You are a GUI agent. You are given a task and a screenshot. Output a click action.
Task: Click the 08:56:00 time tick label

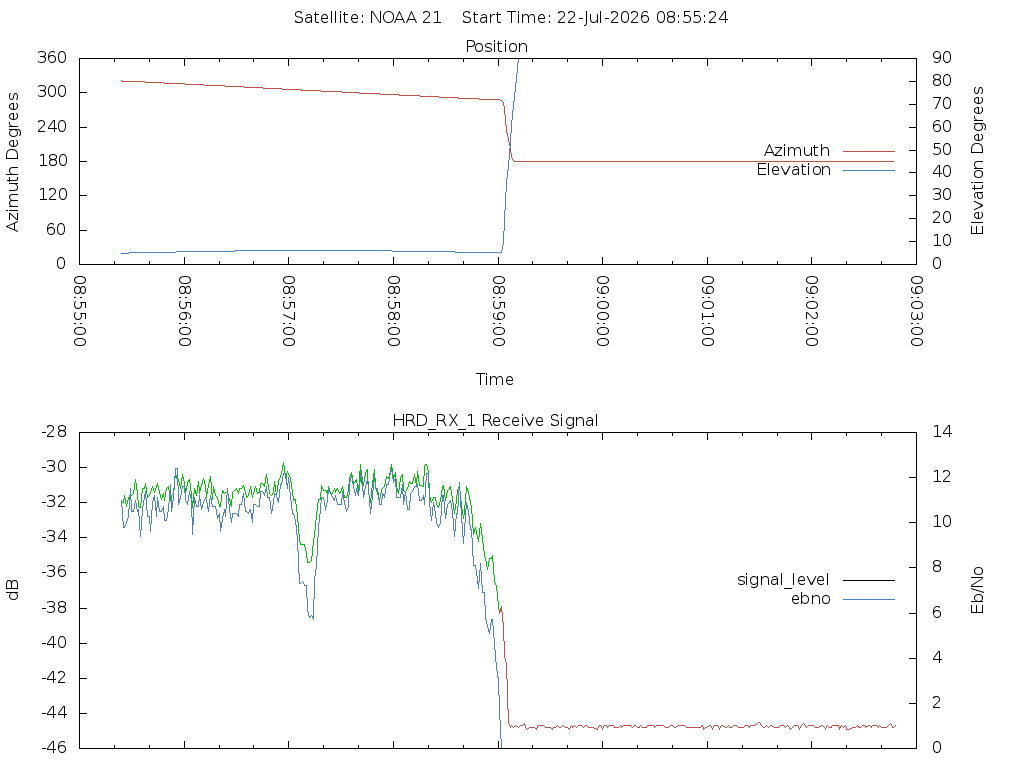(185, 311)
